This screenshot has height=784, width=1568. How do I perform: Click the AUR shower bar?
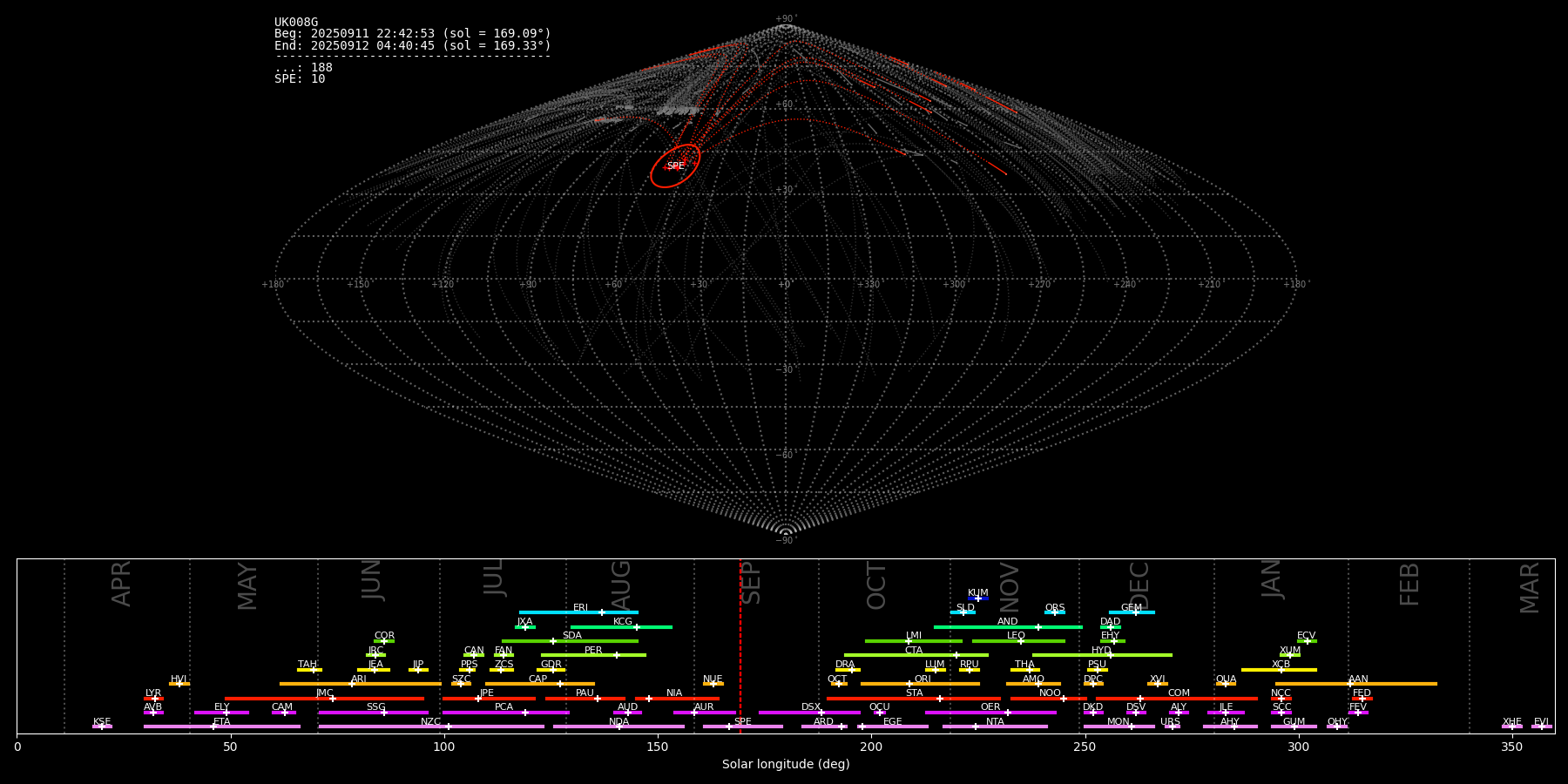[705, 713]
